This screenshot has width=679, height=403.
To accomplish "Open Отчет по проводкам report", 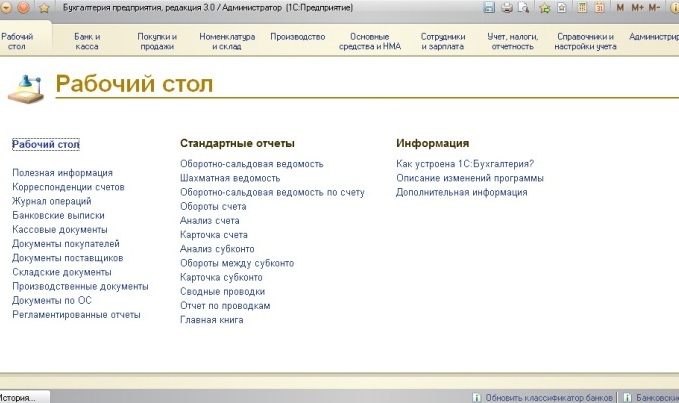I will pos(225,306).
